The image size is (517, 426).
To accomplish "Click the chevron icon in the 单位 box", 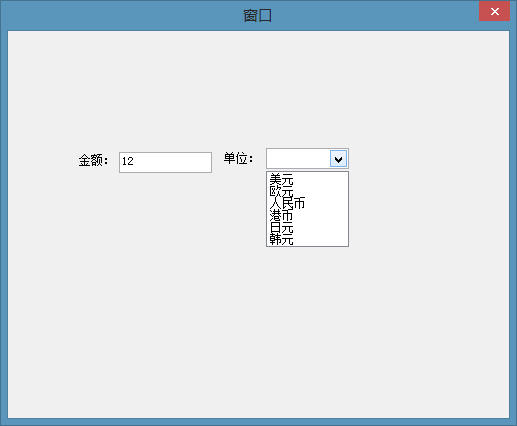I will tap(338, 159).
